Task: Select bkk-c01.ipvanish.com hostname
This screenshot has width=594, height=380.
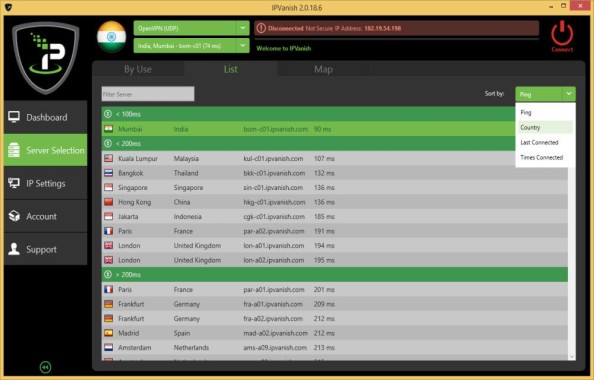Action: (274, 173)
